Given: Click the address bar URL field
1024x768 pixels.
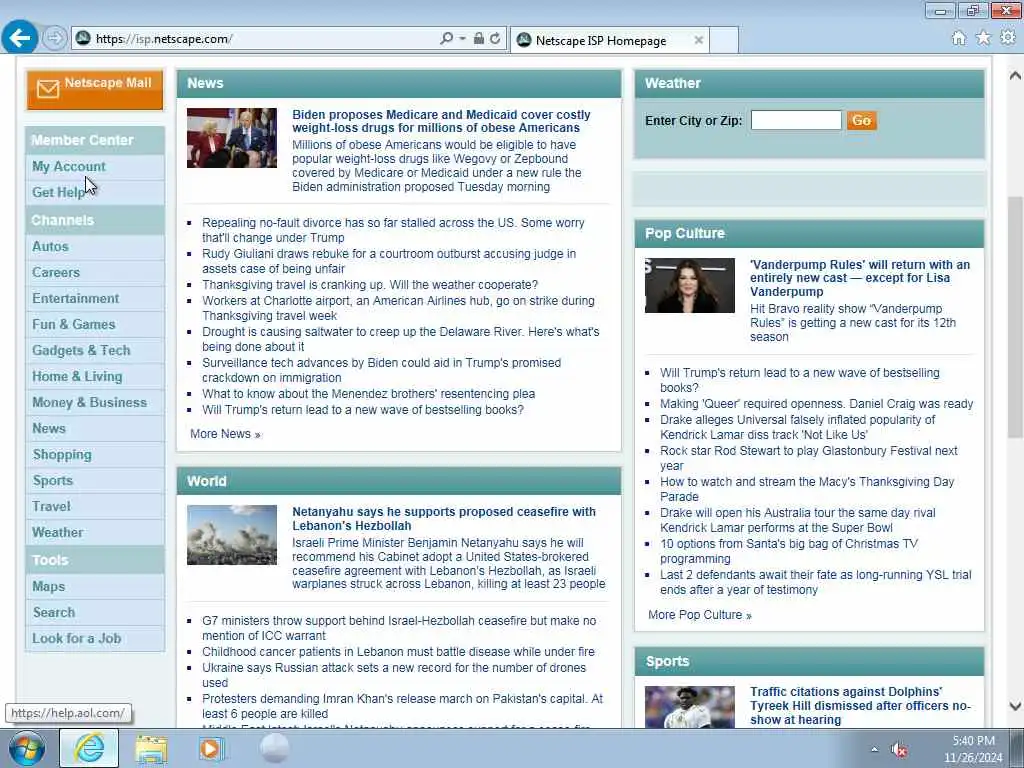Looking at the screenshot, I should [x=261, y=39].
